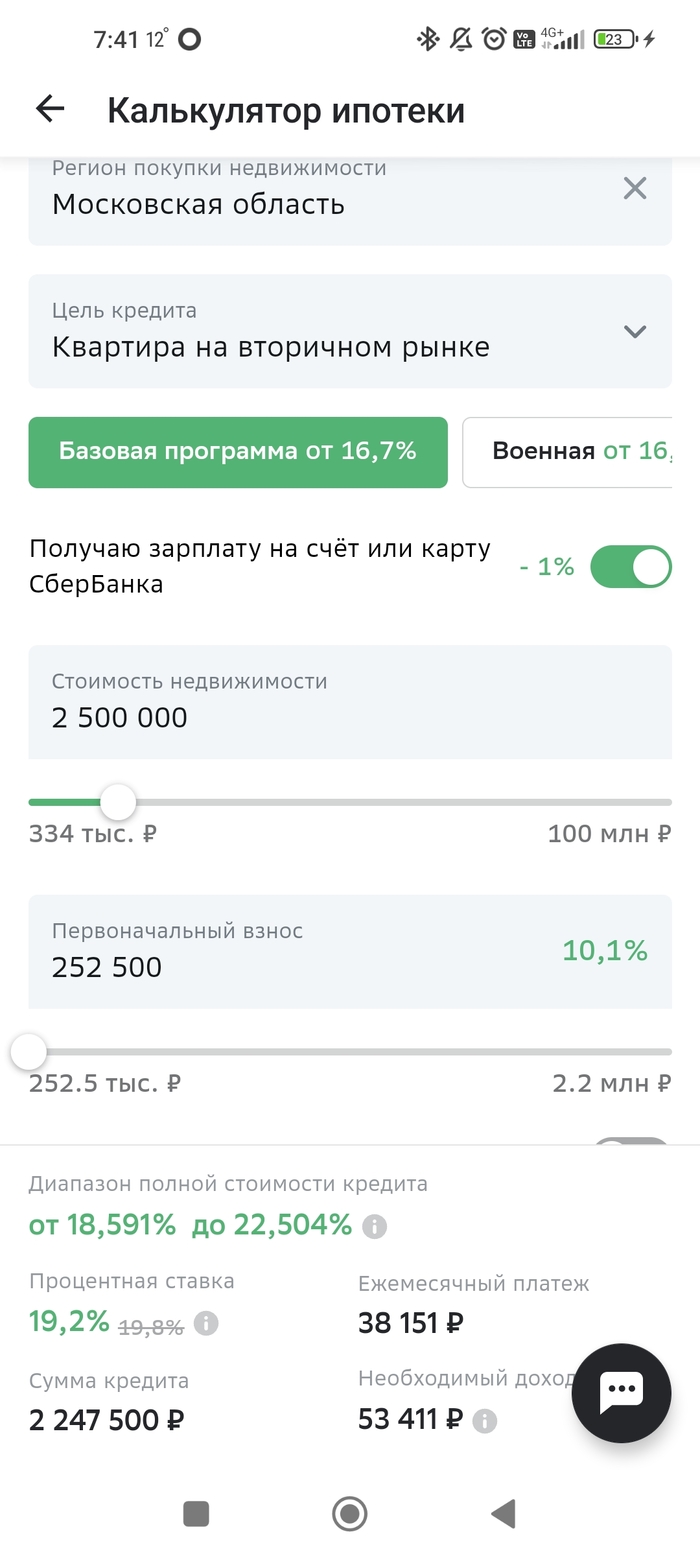Show info for the required income
Viewport: 700px width, 1556px height.
[x=484, y=1421]
